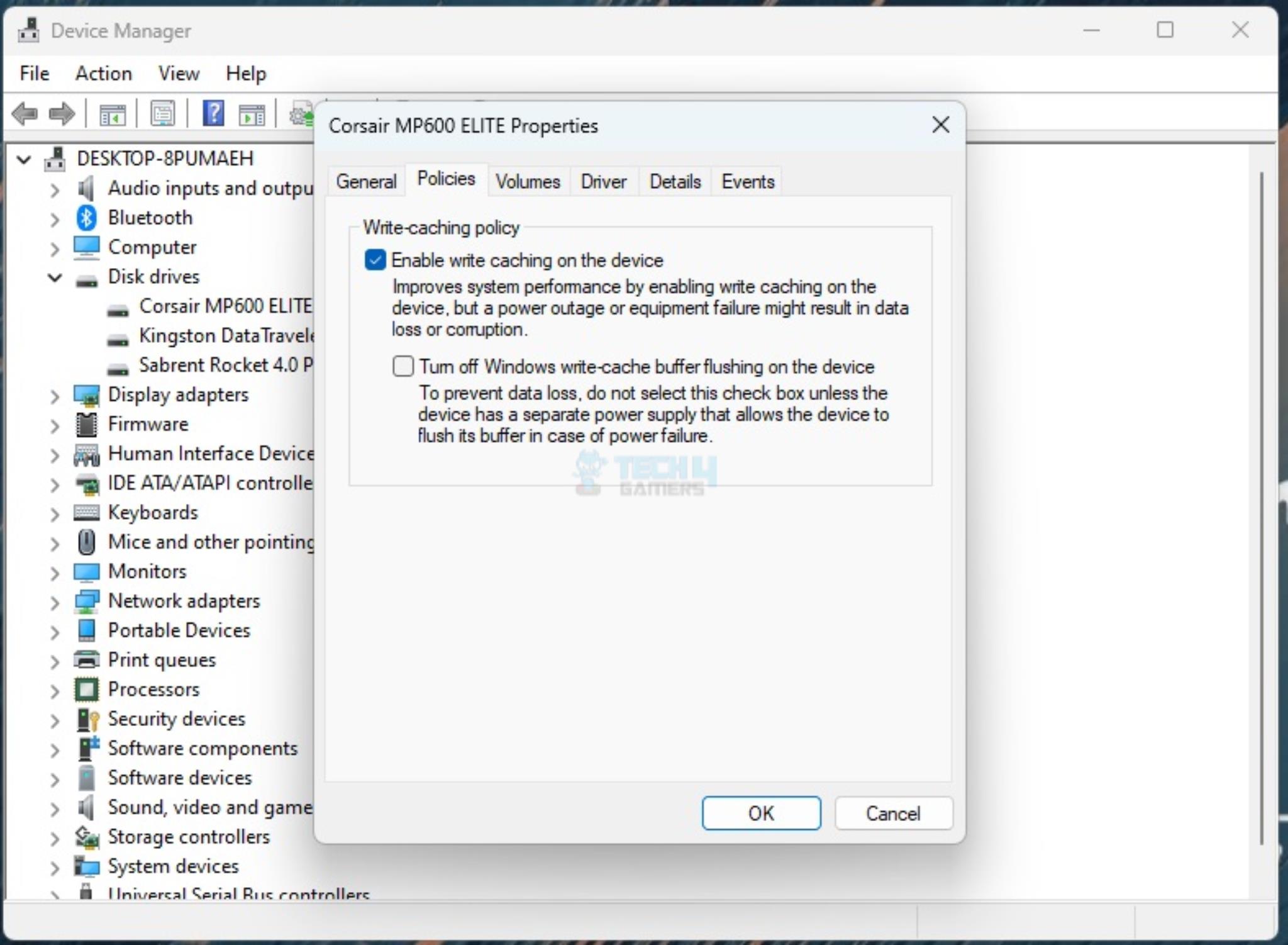Image resolution: width=1288 pixels, height=945 pixels.
Task: Expand the Display adapters category
Action: click(55, 396)
